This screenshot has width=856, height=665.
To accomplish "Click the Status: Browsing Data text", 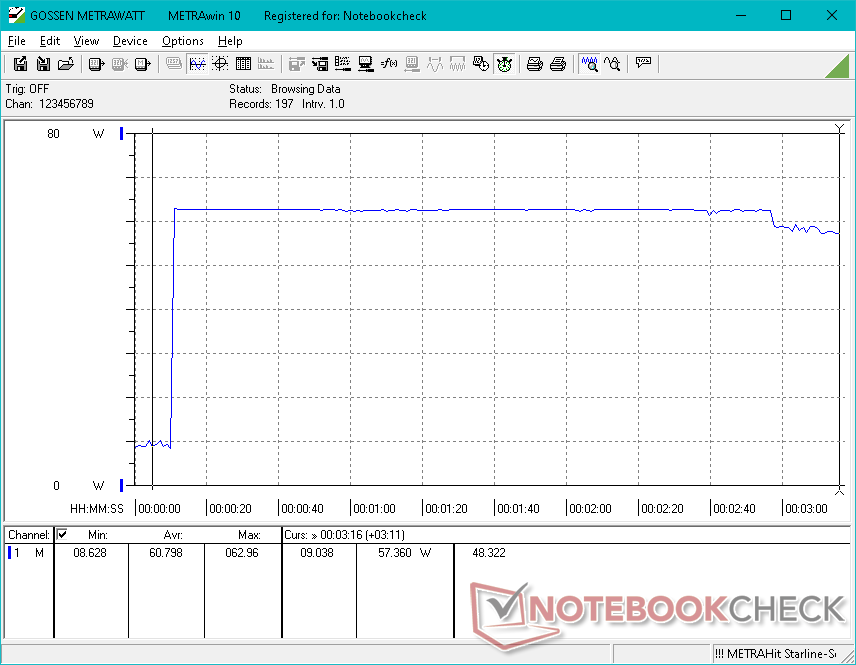I will click(284, 88).
